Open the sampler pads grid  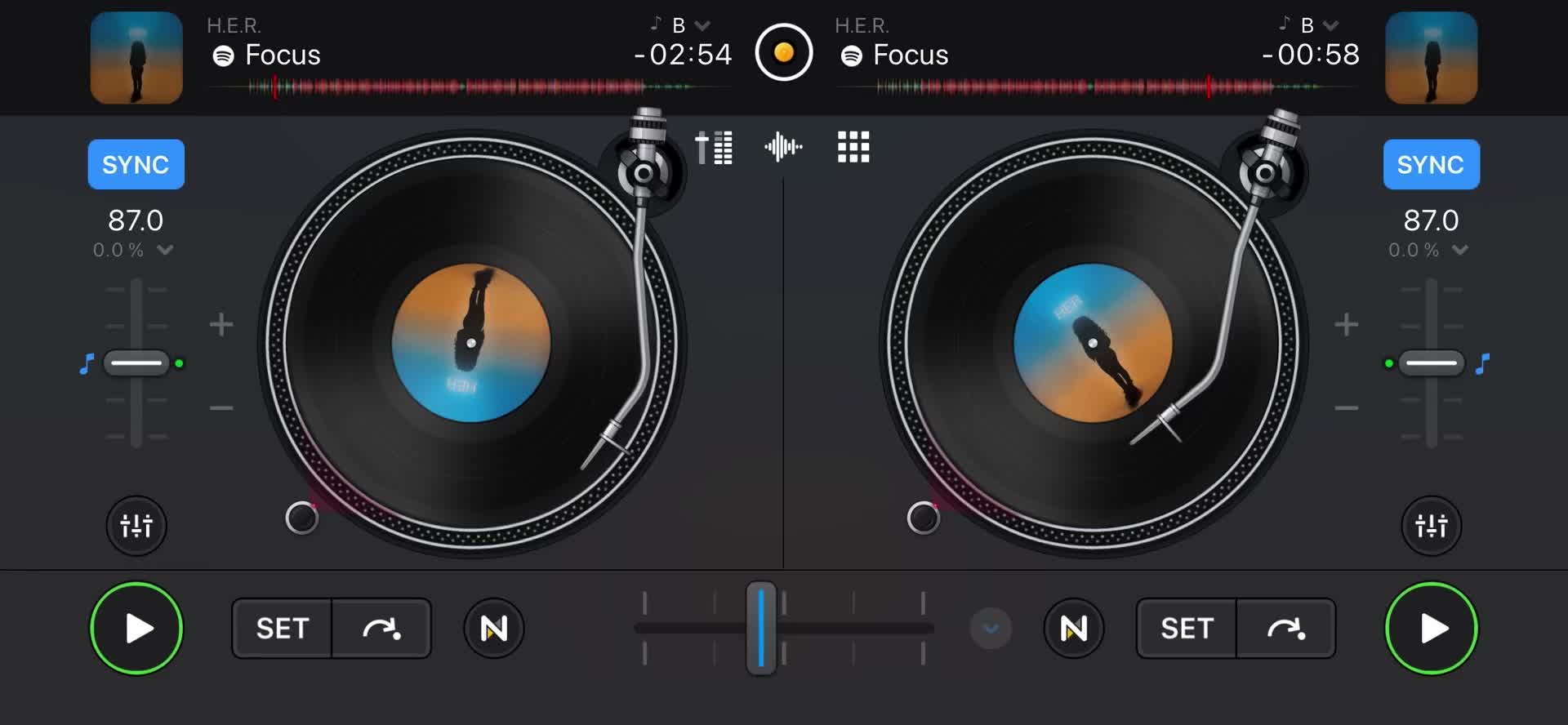pos(853,147)
